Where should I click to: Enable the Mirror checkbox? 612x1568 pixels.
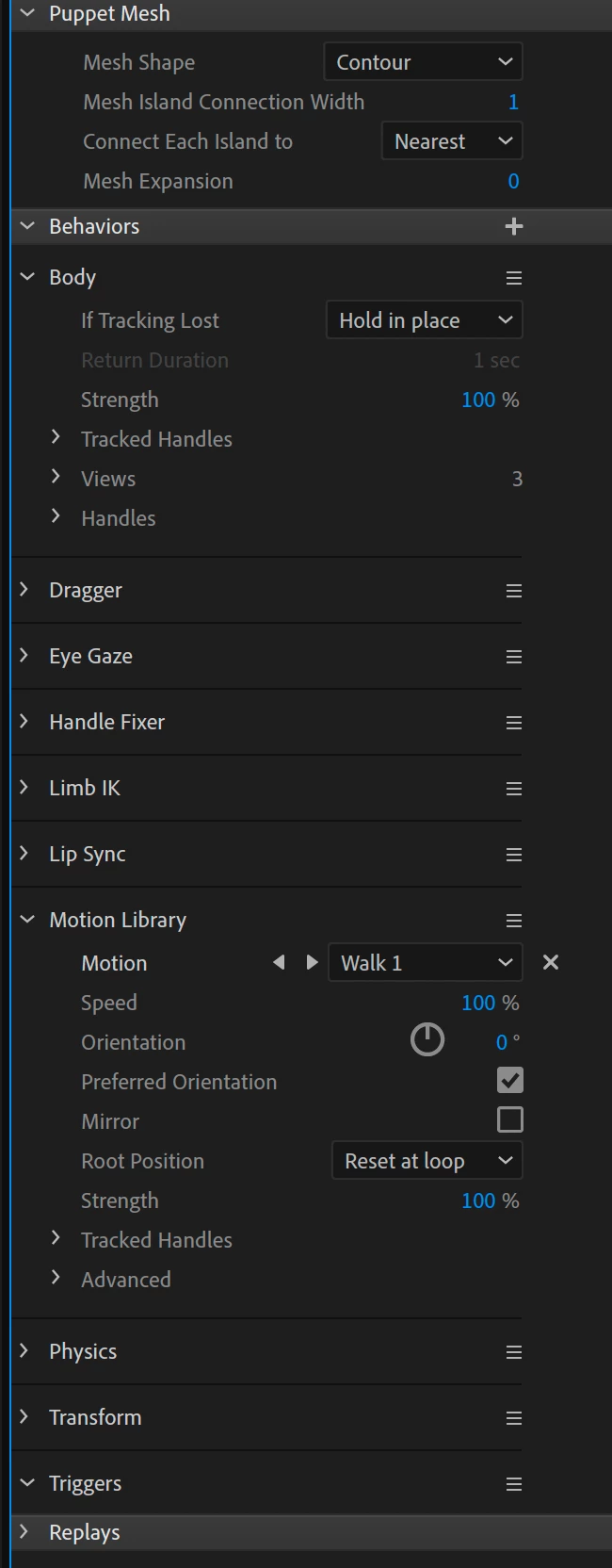click(x=509, y=1120)
